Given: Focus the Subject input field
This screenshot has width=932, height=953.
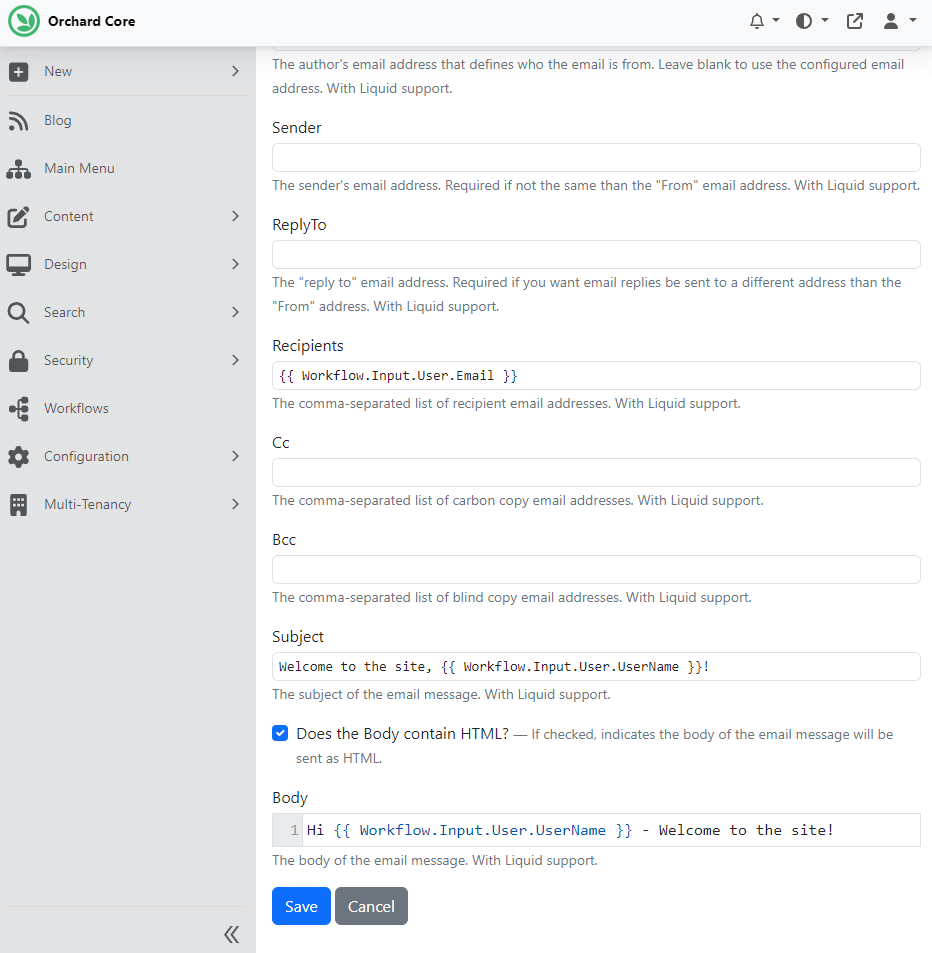Looking at the screenshot, I should [596, 667].
